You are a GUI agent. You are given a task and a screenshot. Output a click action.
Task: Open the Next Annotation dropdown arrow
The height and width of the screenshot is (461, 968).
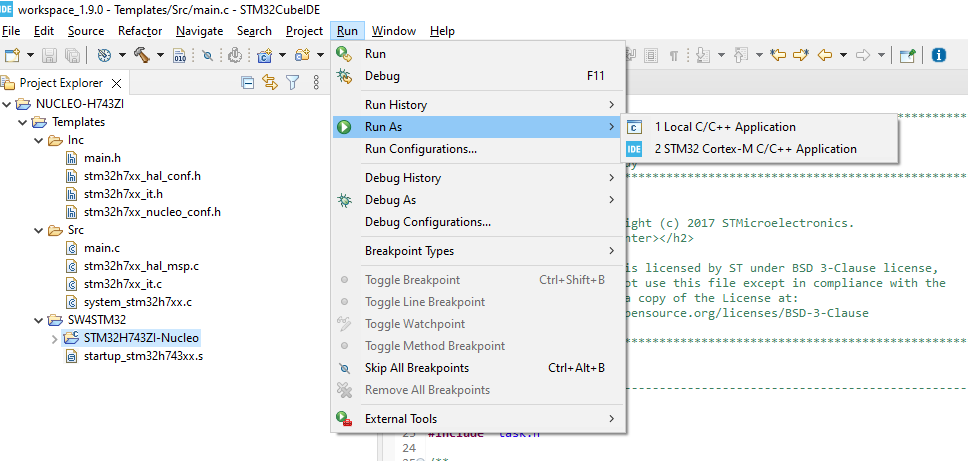click(x=721, y=56)
